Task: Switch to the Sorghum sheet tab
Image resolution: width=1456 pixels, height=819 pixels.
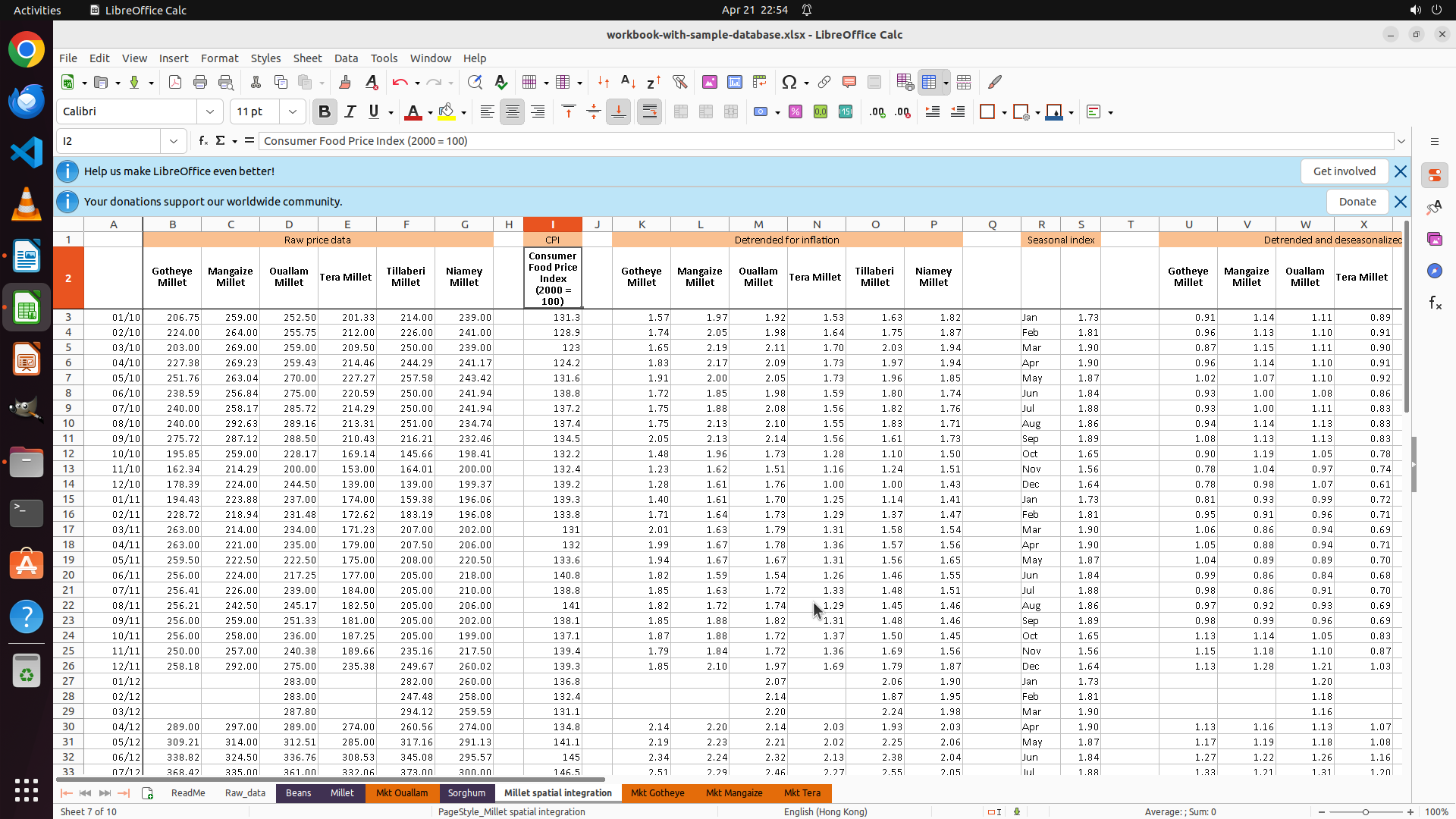Action: pos(466,792)
